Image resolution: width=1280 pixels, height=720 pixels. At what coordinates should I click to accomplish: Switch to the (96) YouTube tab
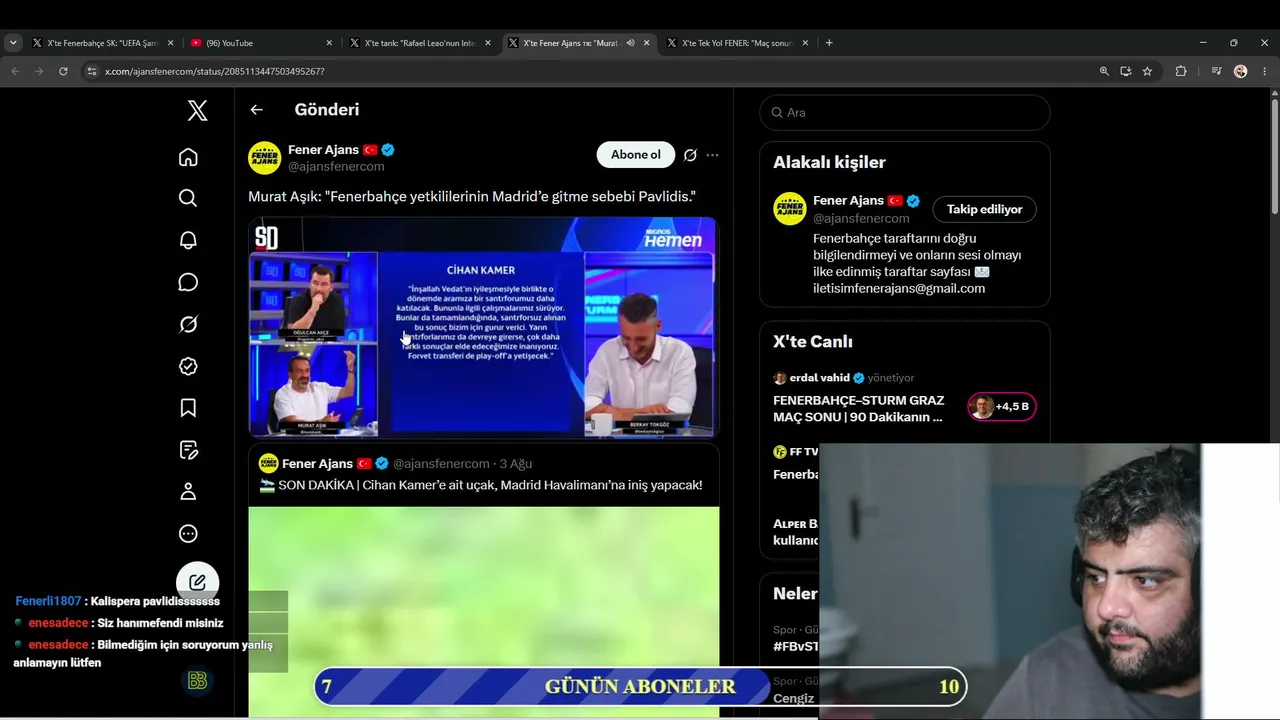262,43
